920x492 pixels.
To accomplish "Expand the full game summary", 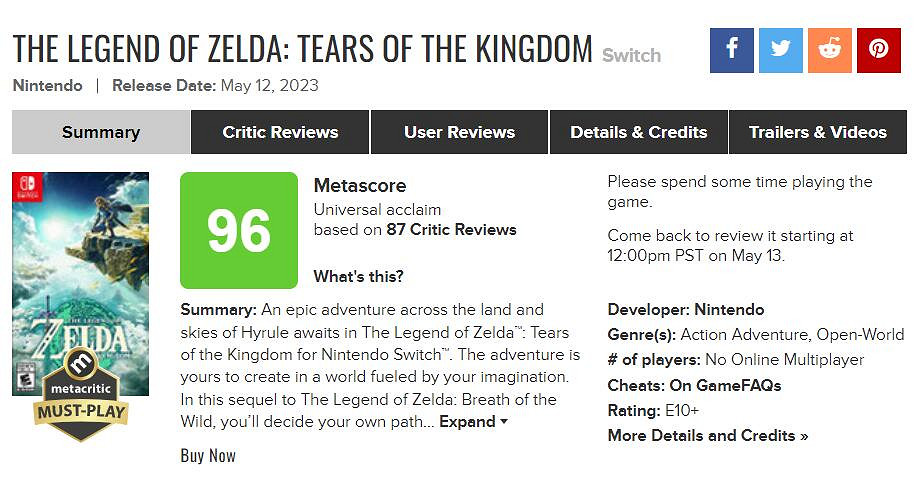I will point(473,422).
